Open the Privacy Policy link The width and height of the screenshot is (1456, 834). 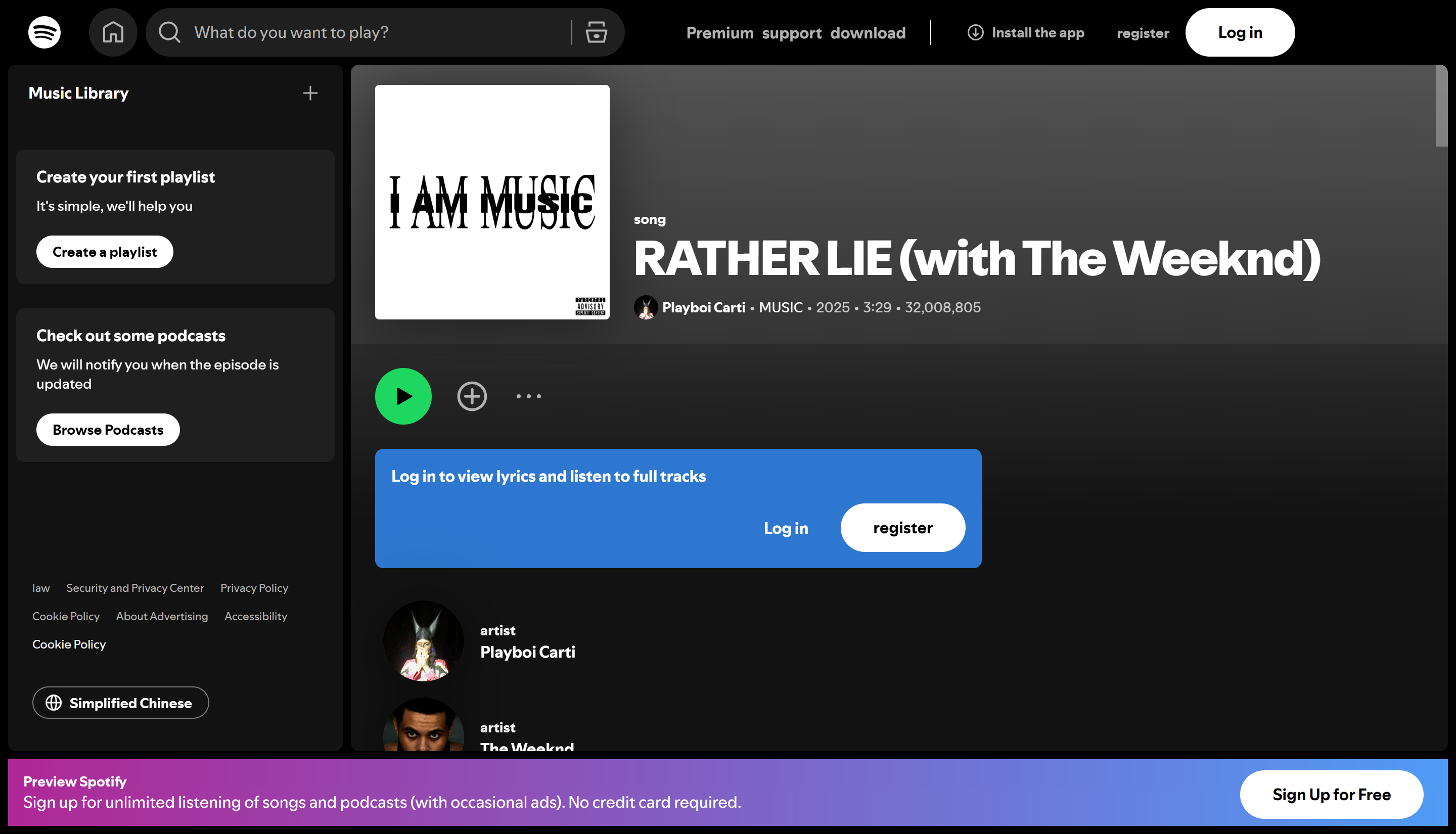pos(254,588)
